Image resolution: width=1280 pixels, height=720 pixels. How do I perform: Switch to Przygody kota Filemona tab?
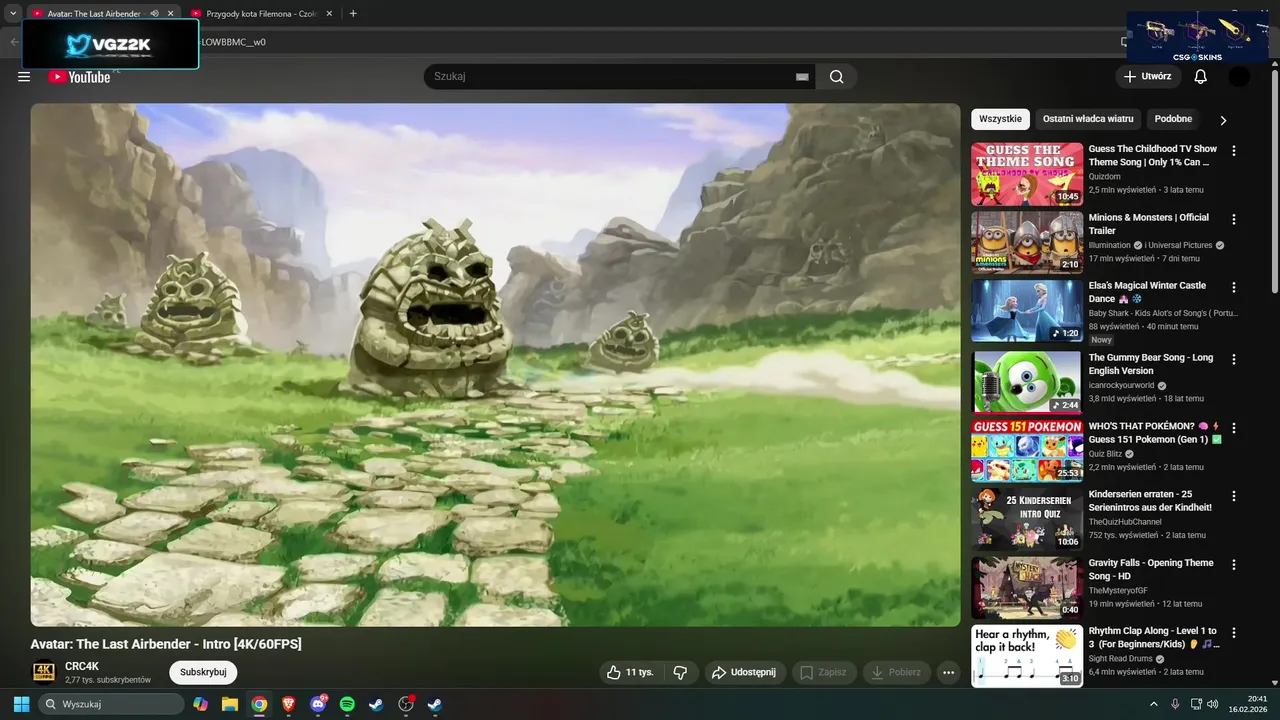262,14
